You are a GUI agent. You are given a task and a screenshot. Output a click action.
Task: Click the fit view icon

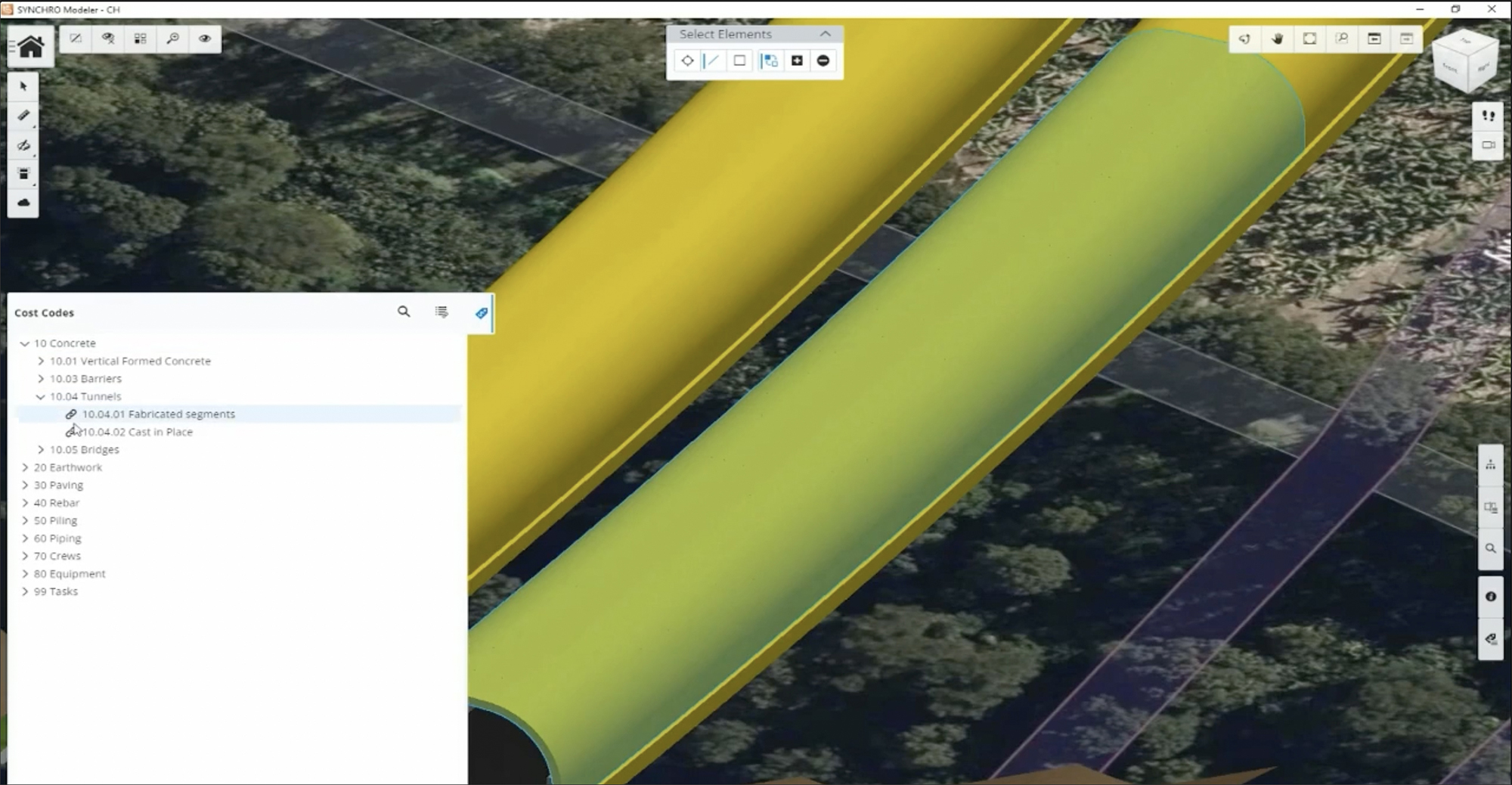point(1310,39)
